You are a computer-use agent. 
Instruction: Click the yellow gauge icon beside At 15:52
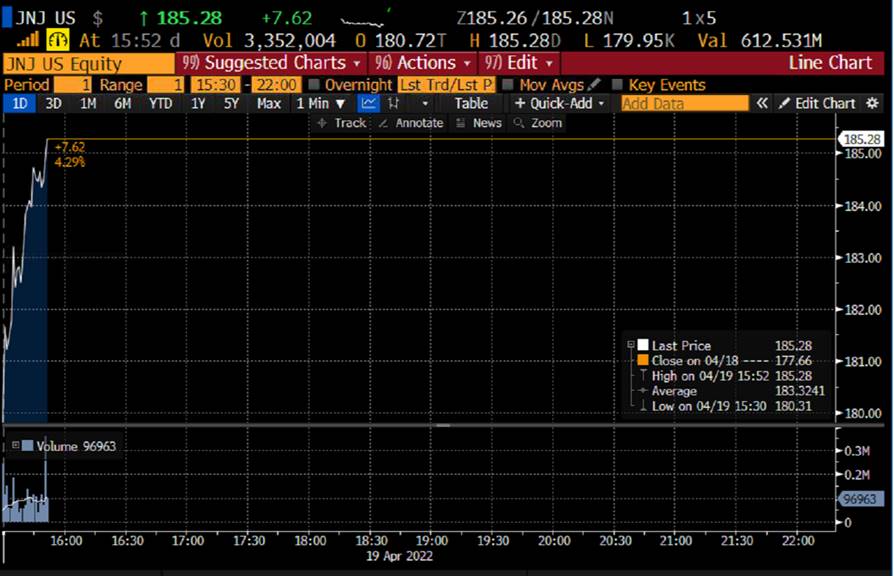58,40
